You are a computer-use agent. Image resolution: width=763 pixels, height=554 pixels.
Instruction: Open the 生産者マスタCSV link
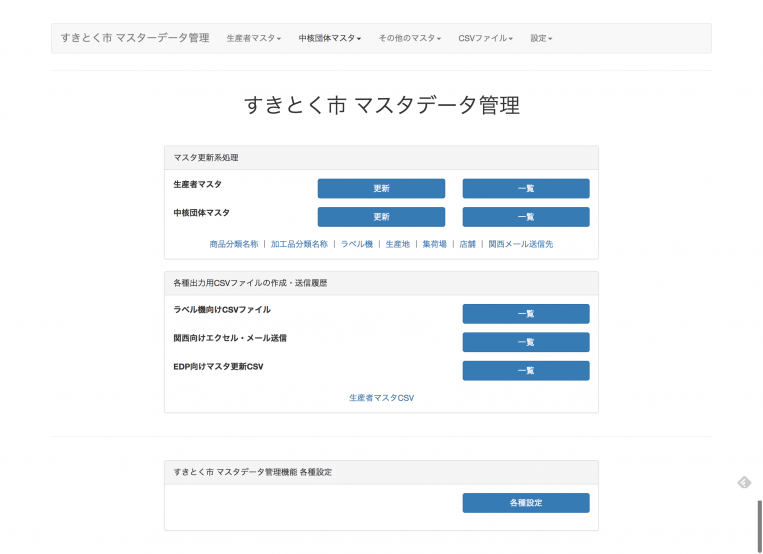point(382,398)
